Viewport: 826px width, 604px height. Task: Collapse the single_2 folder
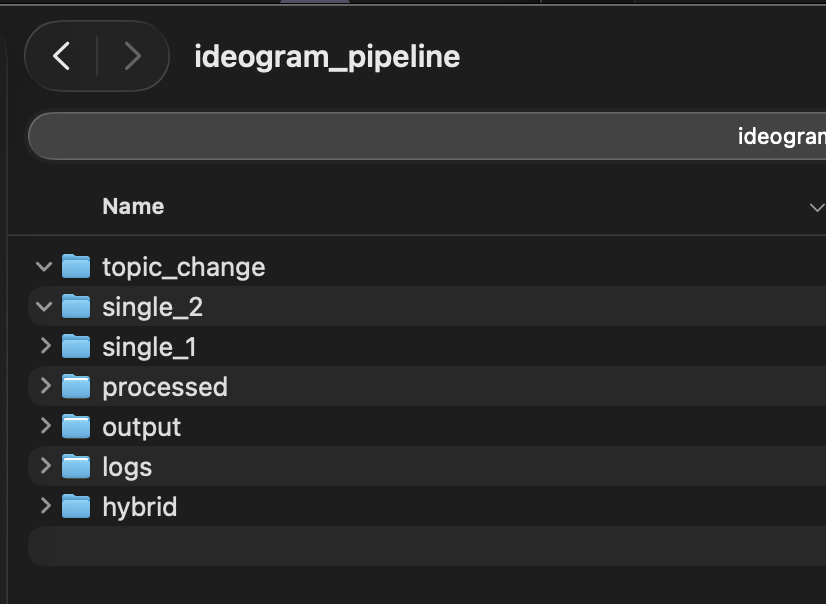coord(42,306)
